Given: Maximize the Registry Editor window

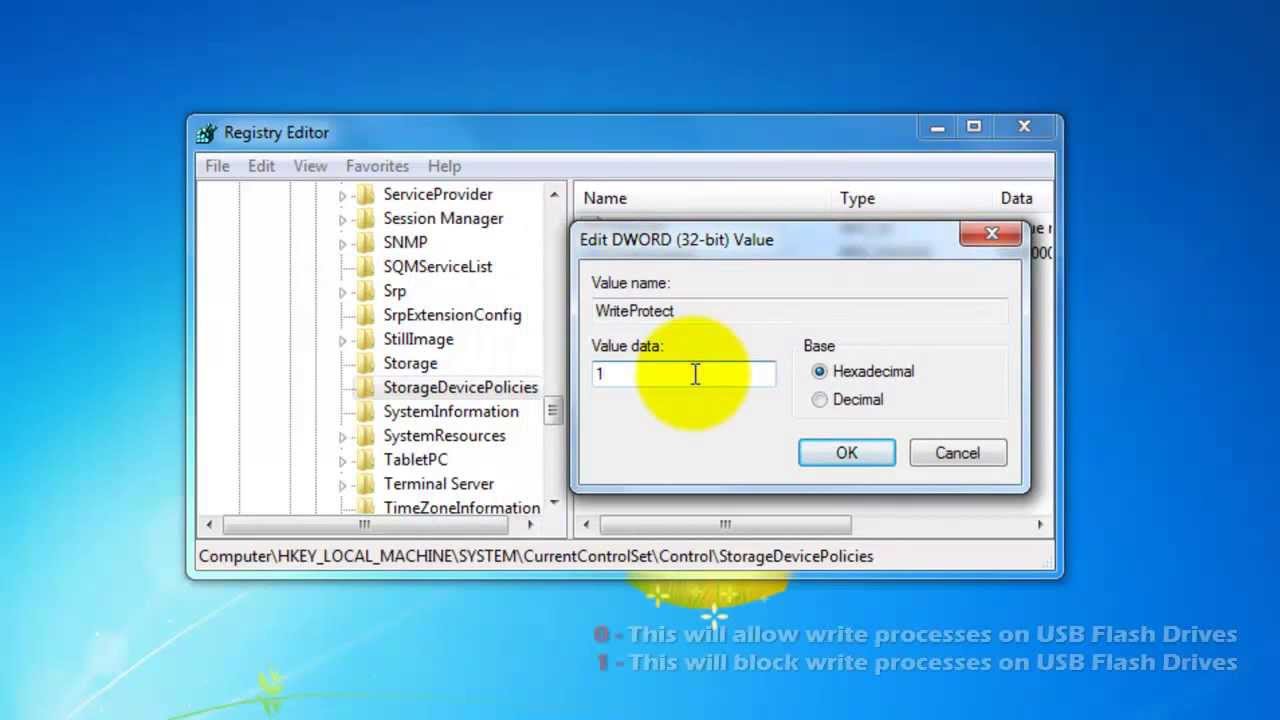Looking at the screenshot, I should point(974,127).
